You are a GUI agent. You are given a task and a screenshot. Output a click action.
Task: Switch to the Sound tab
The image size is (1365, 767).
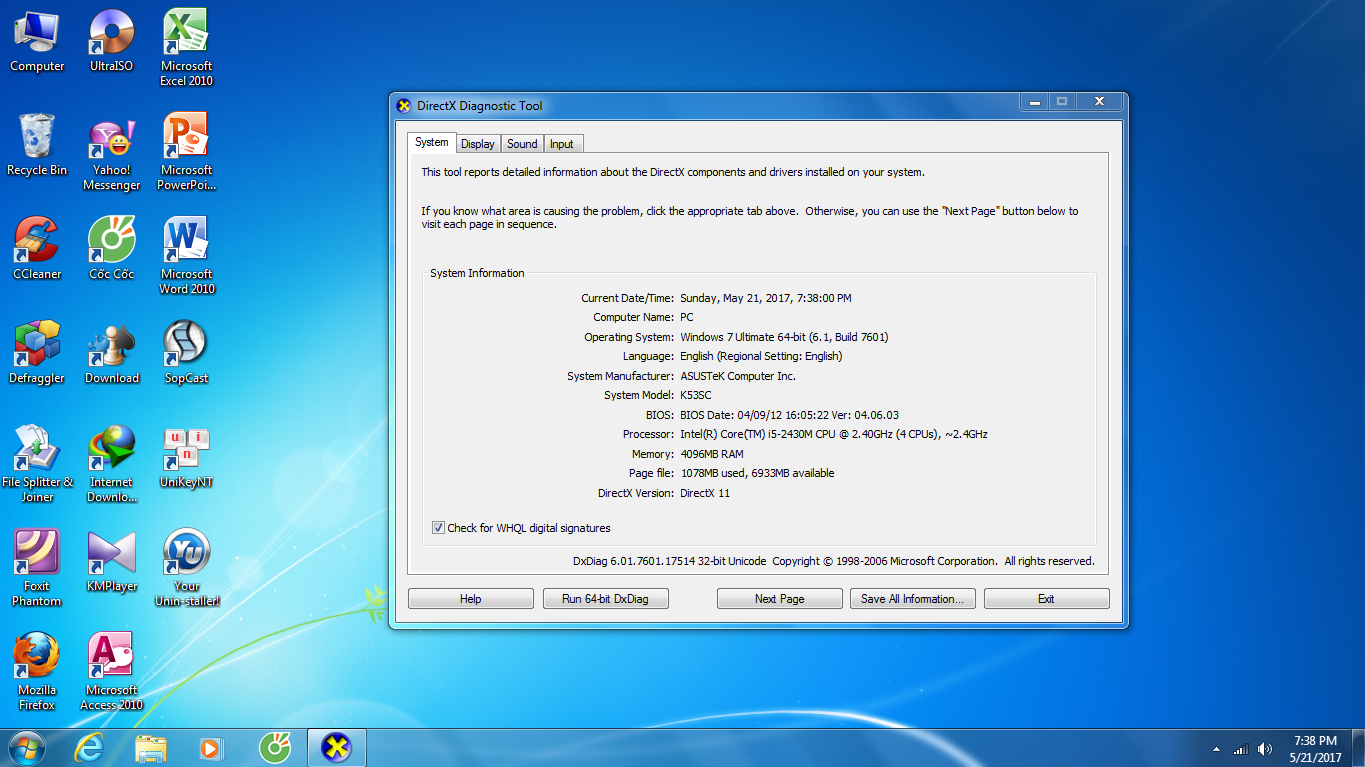tap(522, 144)
